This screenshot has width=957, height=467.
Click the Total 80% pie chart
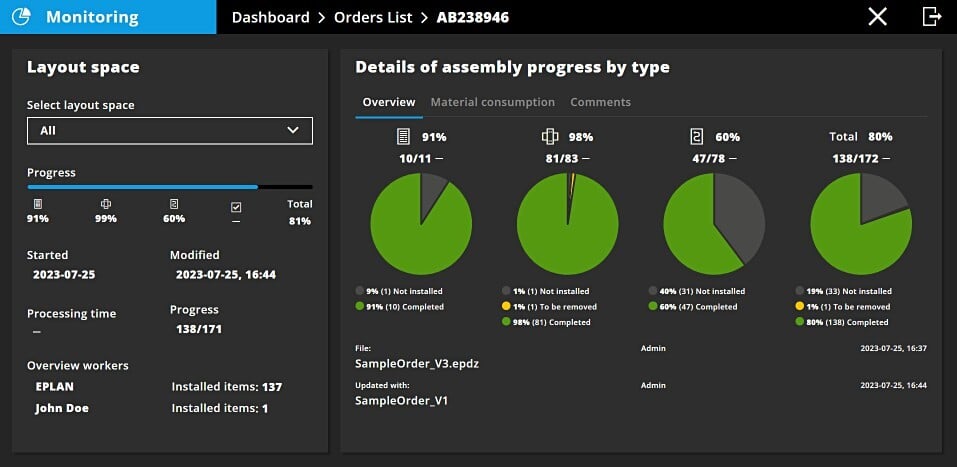(860, 224)
